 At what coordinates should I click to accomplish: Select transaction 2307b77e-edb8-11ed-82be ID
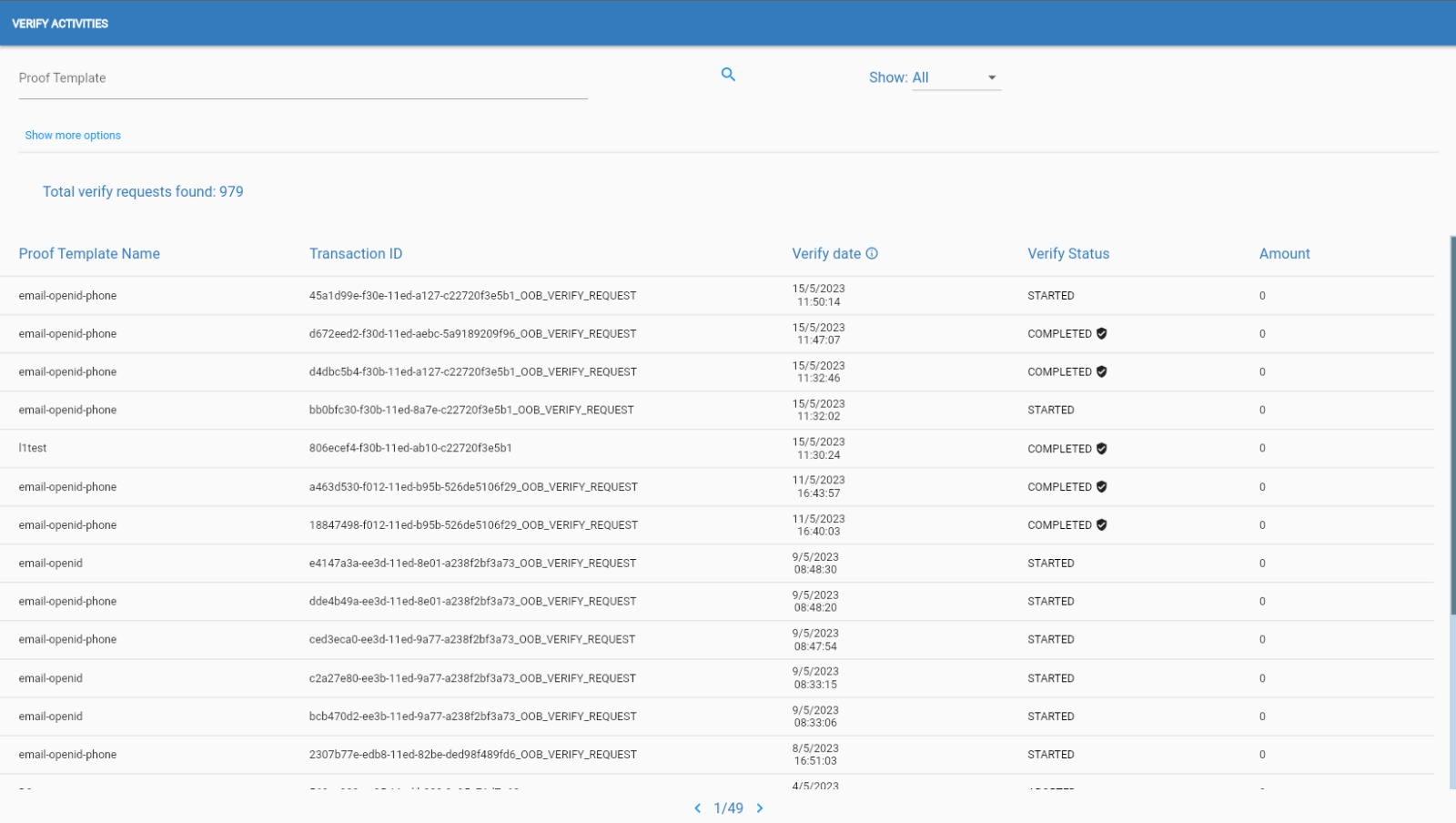tap(473, 755)
